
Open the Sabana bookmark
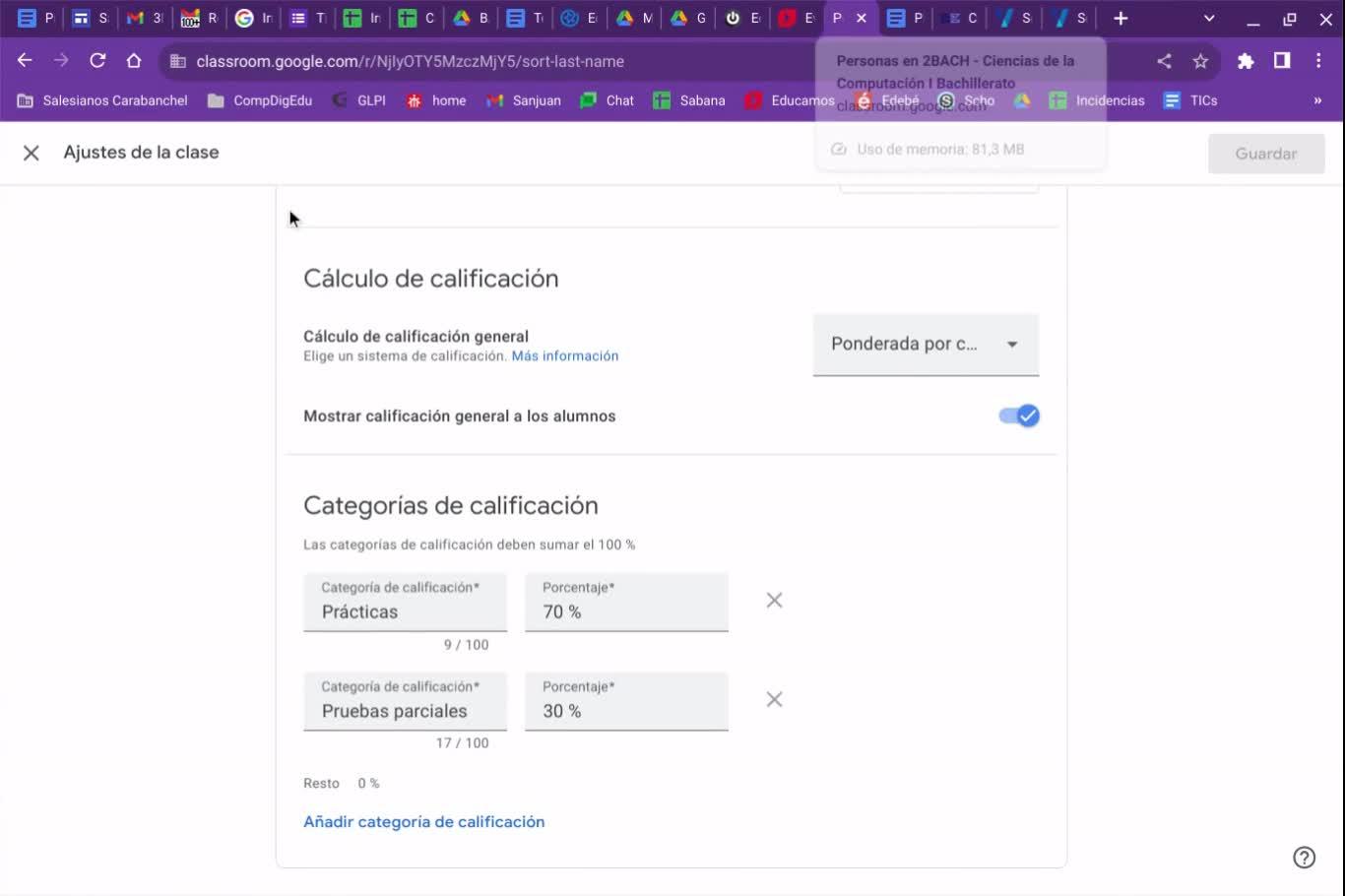[x=689, y=100]
